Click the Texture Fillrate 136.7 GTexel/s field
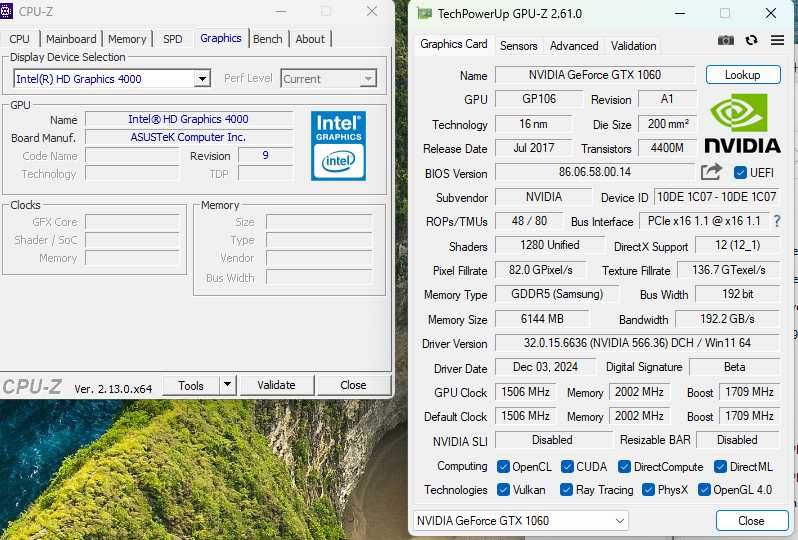The width and height of the screenshot is (798, 540). (729, 270)
